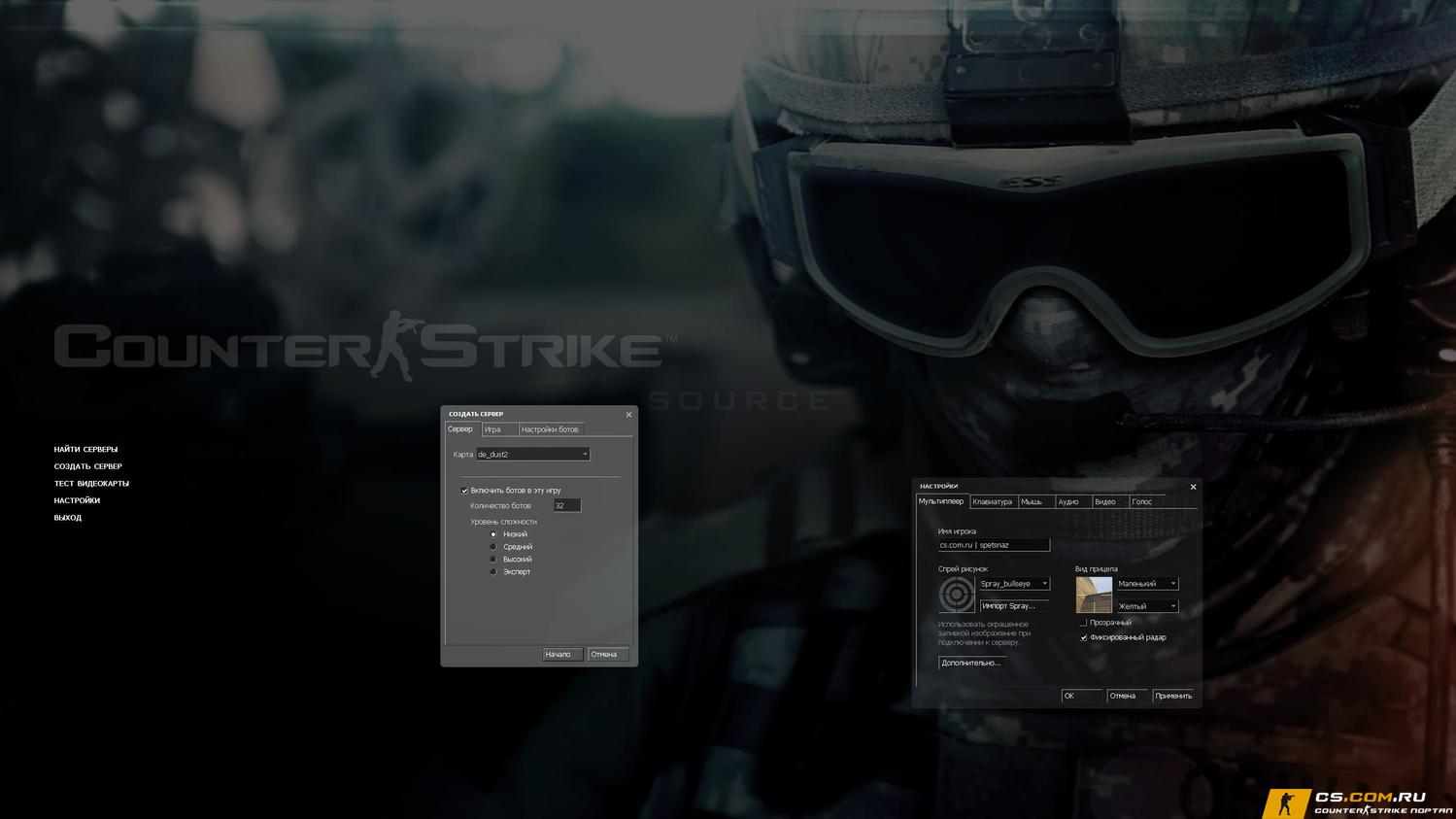Click the bullseye spray preview image
The image size is (1456, 819).
click(956, 595)
